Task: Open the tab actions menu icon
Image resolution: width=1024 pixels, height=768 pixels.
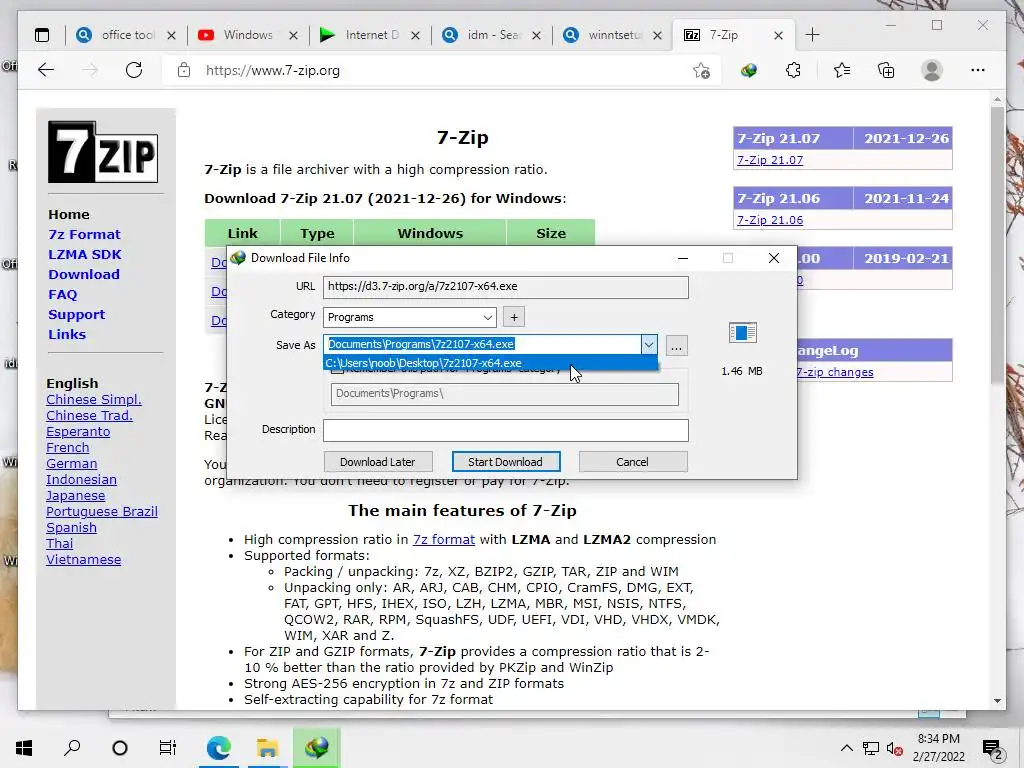Action: [x=42, y=35]
